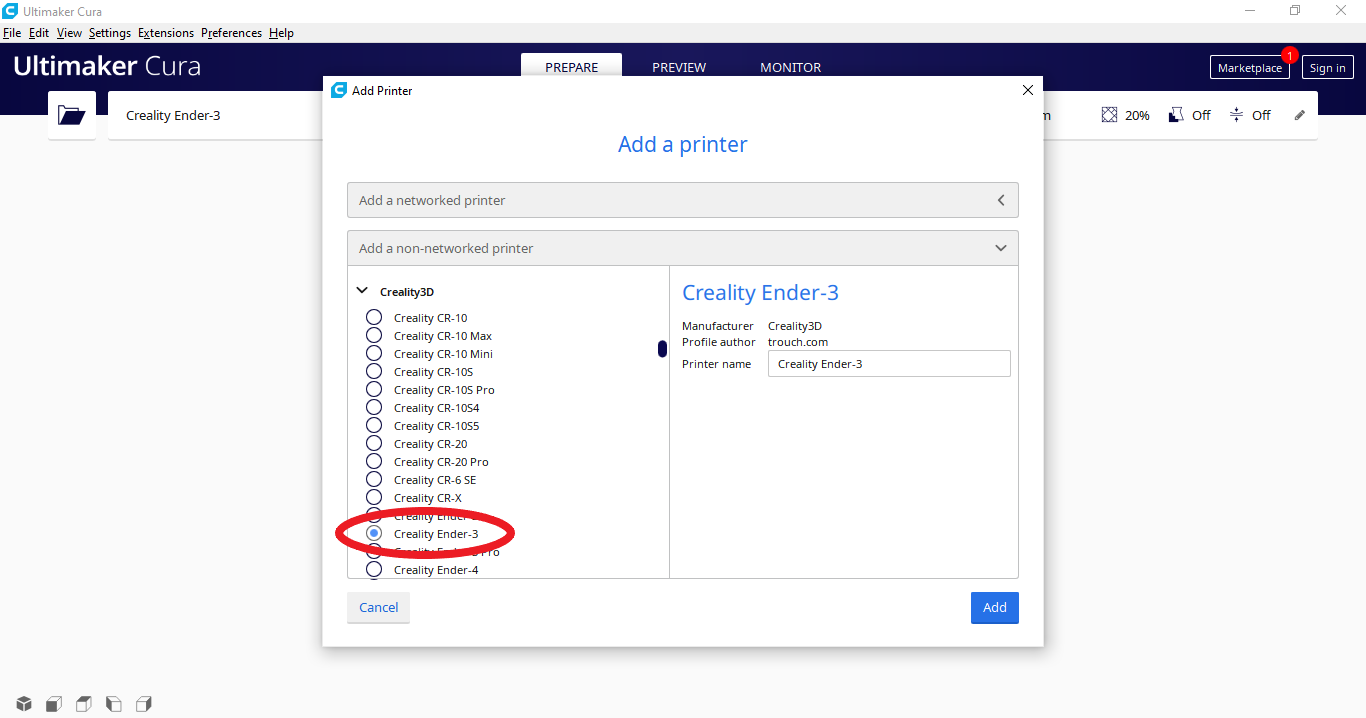Click the Cancel button
The height and width of the screenshot is (718, 1366).
(x=379, y=608)
